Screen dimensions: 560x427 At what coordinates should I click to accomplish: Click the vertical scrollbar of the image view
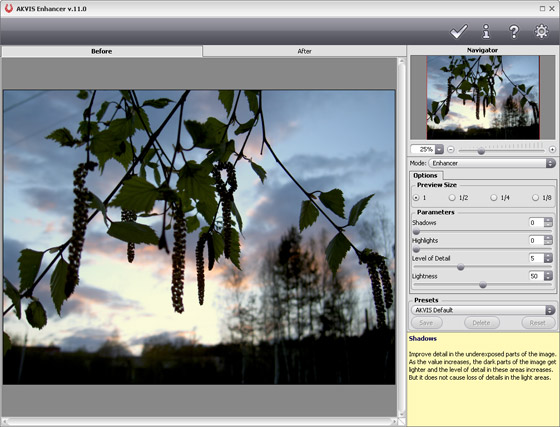[401, 237]
